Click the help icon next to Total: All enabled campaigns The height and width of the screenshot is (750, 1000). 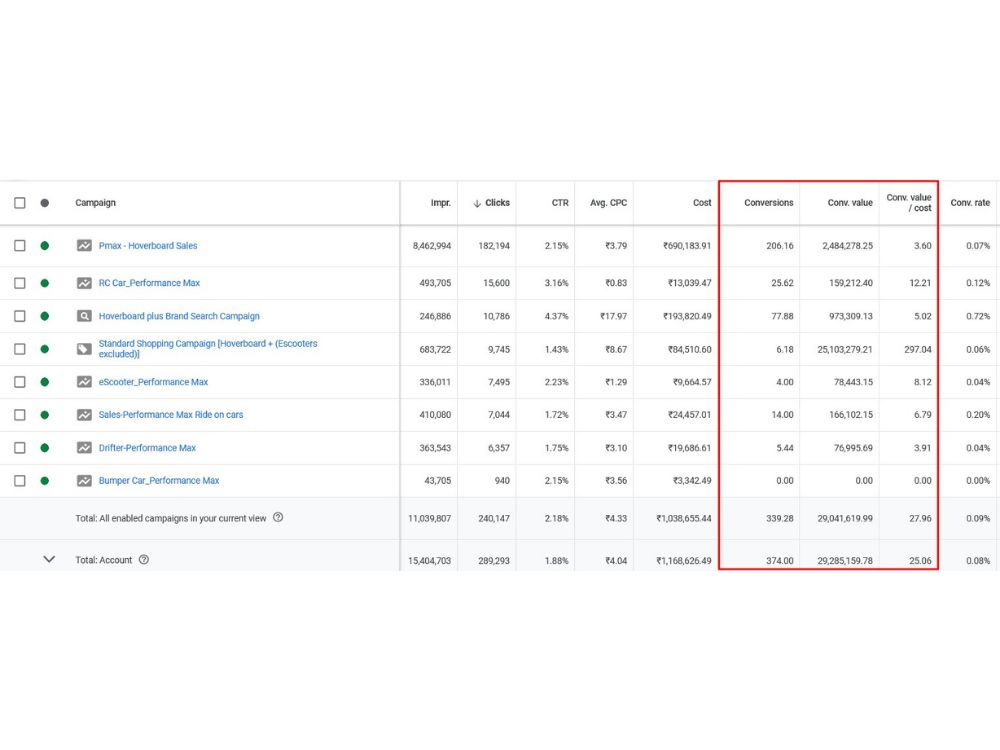tap(278, 517)
